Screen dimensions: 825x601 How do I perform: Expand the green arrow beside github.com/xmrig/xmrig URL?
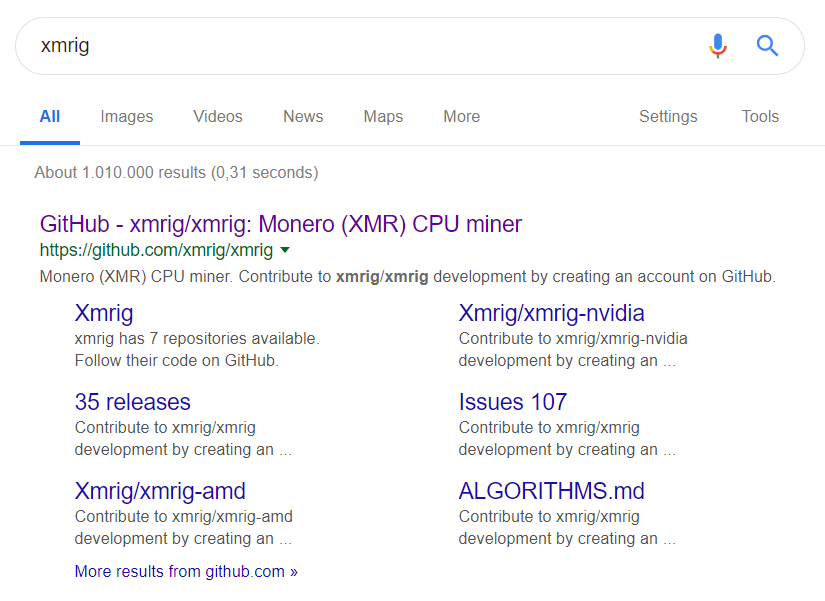coord(285,250)
